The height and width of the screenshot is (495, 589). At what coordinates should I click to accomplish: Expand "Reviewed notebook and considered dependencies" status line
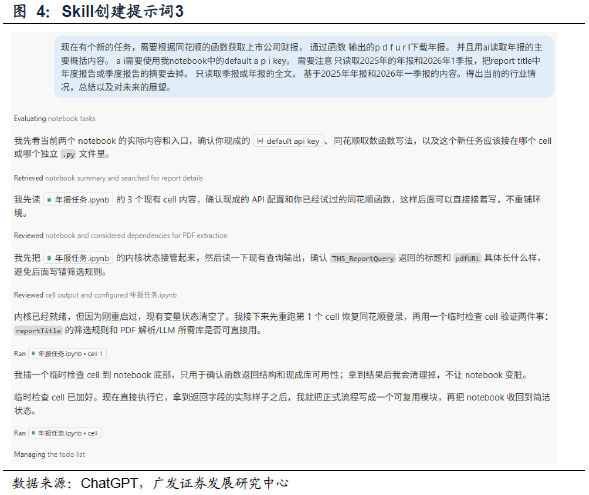(x=121, y=235)
